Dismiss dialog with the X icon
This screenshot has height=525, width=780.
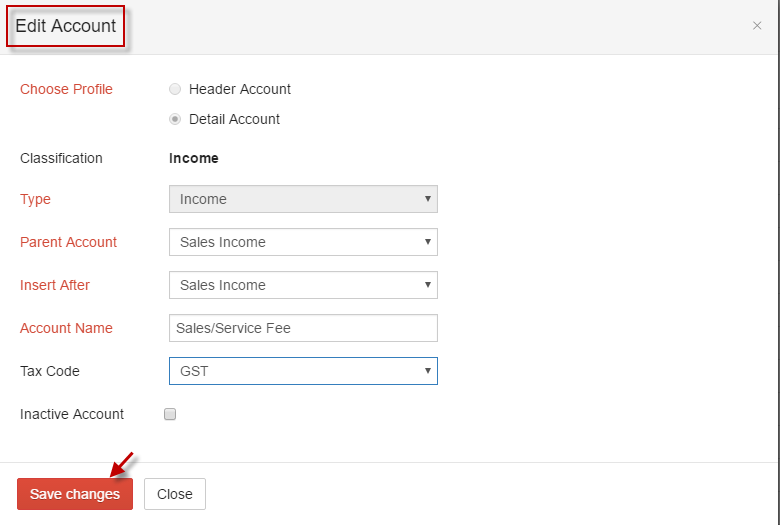pos(757,25)
